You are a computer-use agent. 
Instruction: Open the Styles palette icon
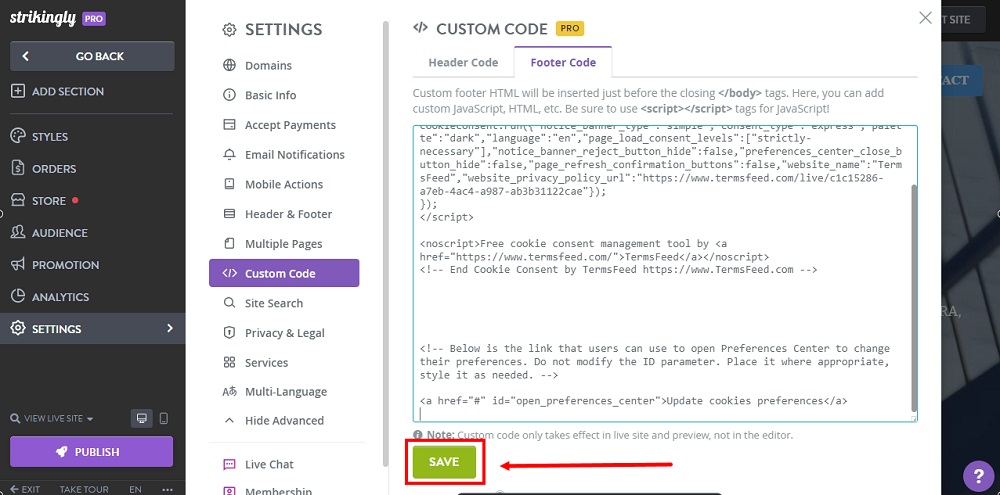(18, 137)
